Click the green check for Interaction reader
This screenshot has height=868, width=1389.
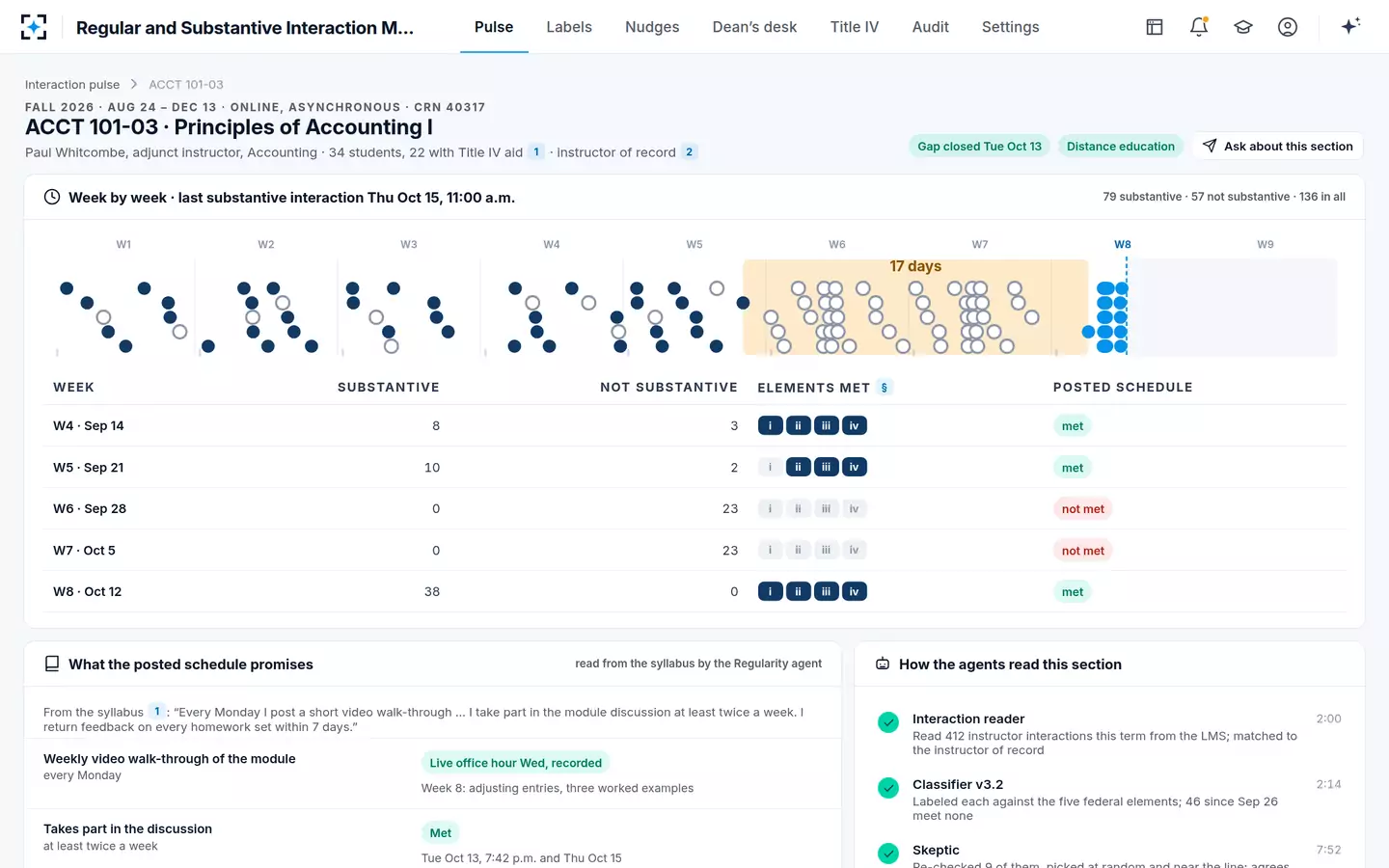pos(888,722)
